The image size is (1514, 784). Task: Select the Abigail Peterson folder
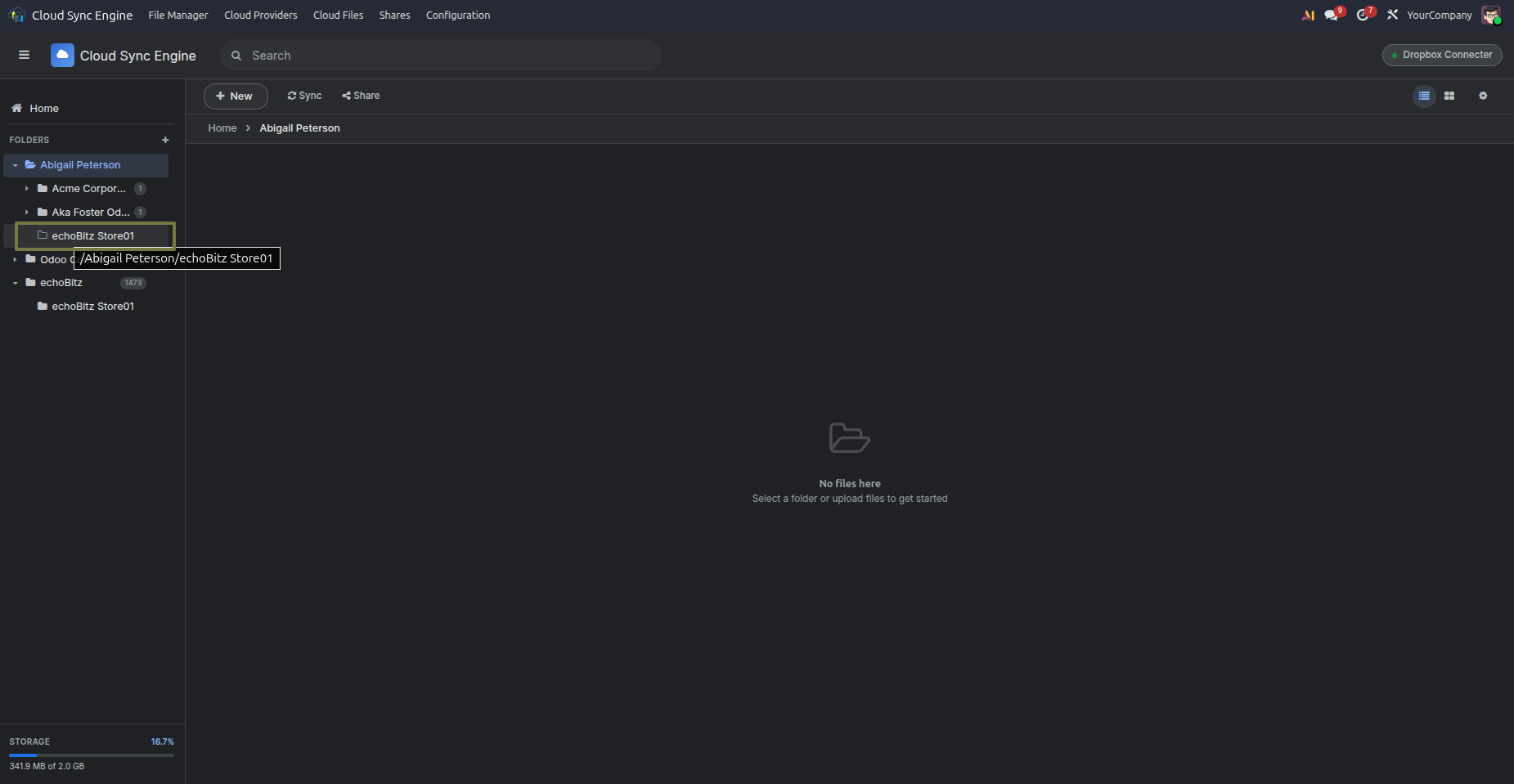(x=86, y=165)
